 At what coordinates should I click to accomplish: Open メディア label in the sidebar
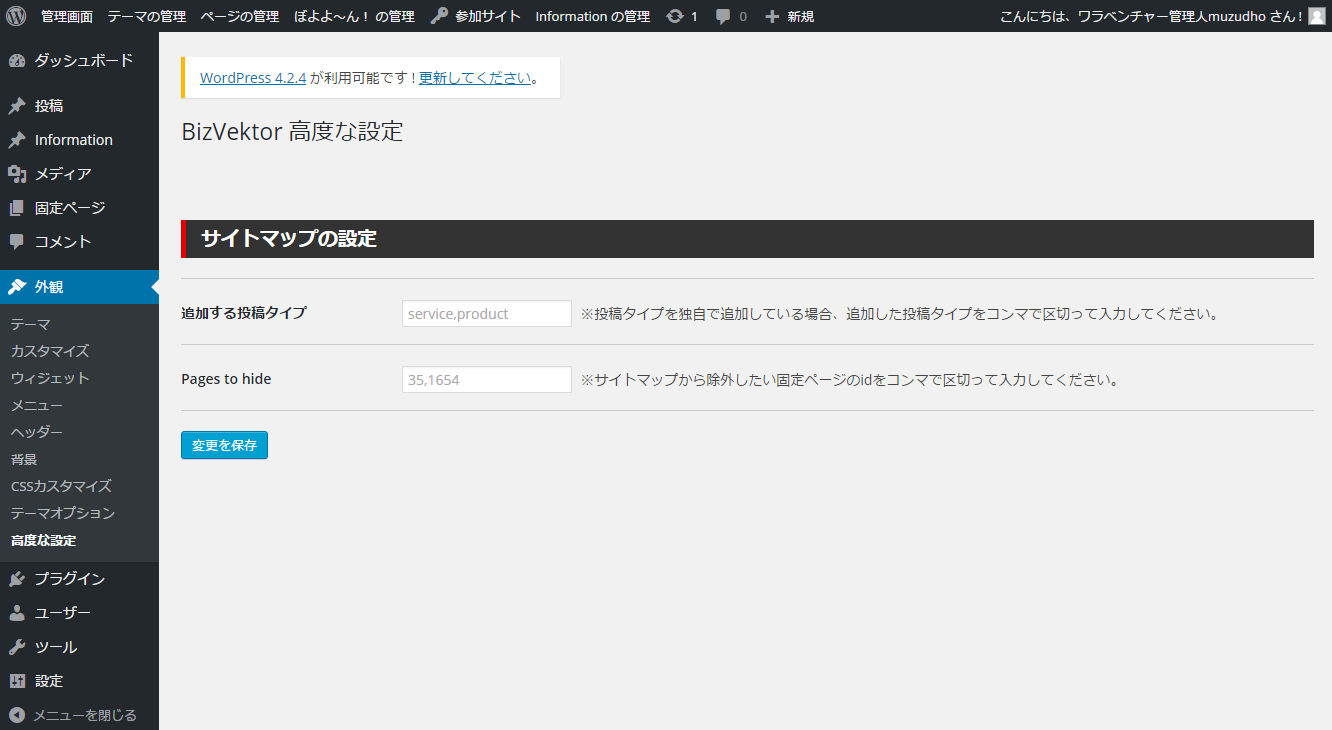(63, 174)
